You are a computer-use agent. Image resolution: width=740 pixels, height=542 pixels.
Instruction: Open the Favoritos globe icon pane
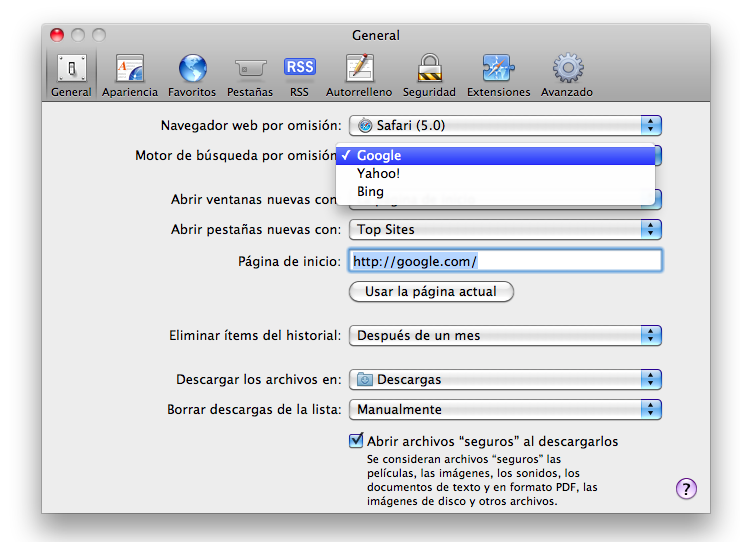(192, 76)
